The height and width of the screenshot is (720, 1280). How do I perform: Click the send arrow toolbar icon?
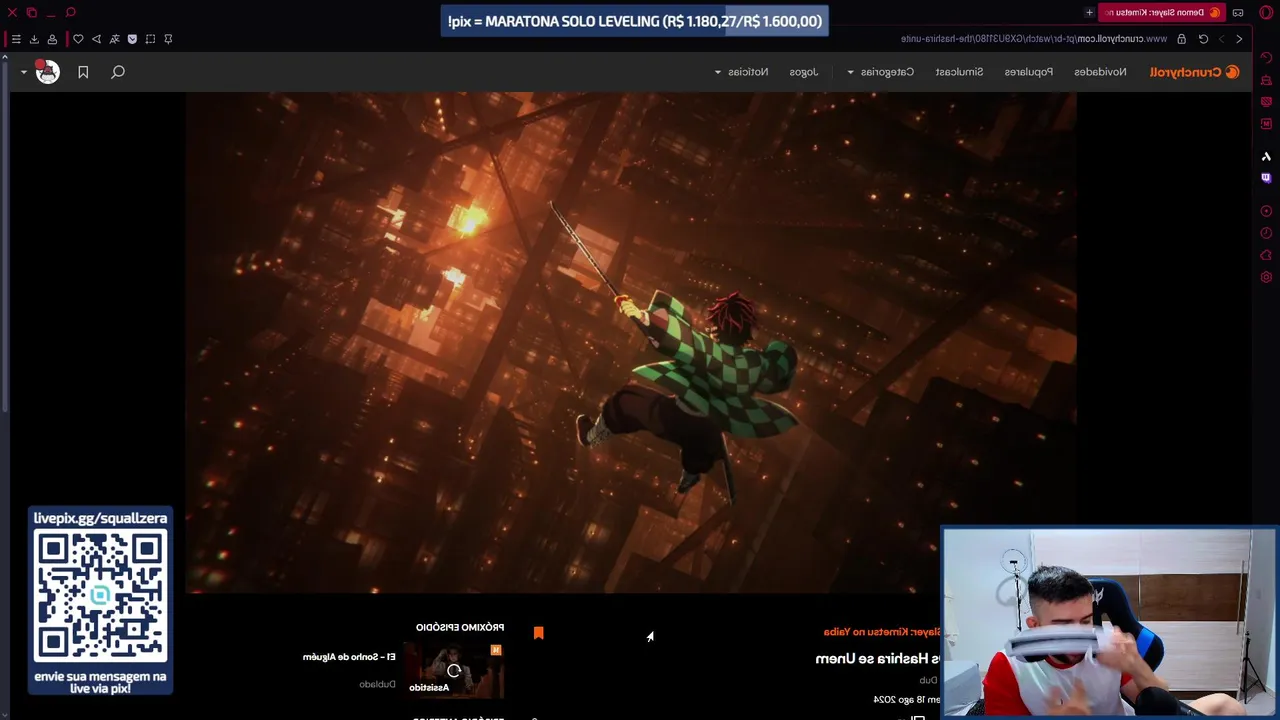[x=96, y=39]
